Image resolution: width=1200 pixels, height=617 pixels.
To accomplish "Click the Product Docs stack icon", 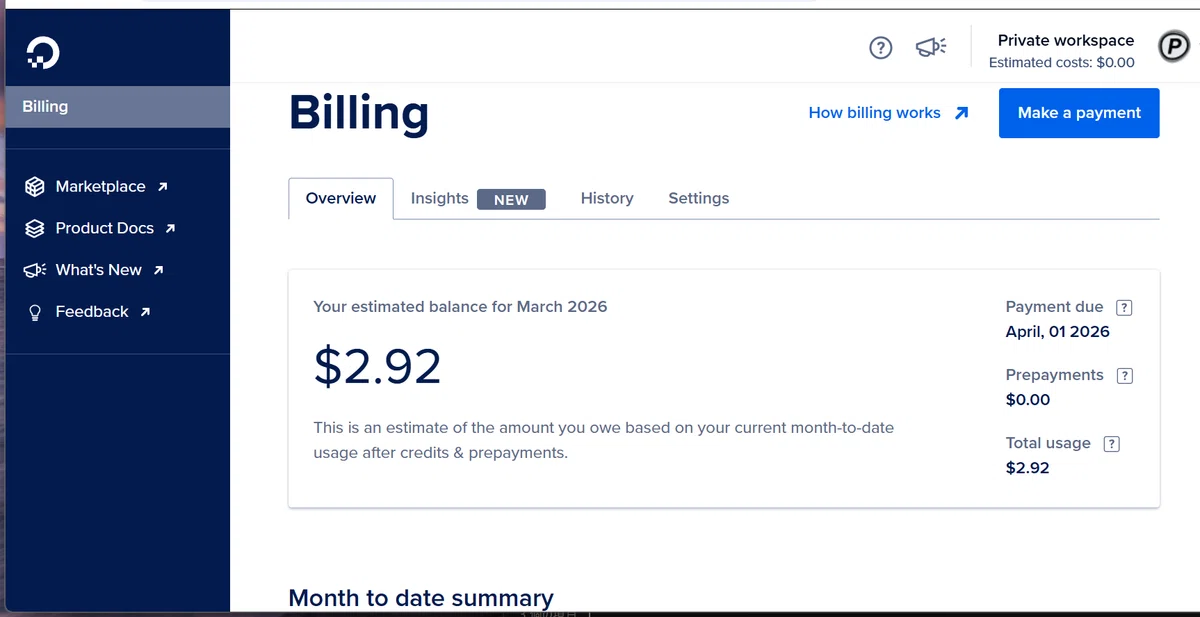I will 35,229.
